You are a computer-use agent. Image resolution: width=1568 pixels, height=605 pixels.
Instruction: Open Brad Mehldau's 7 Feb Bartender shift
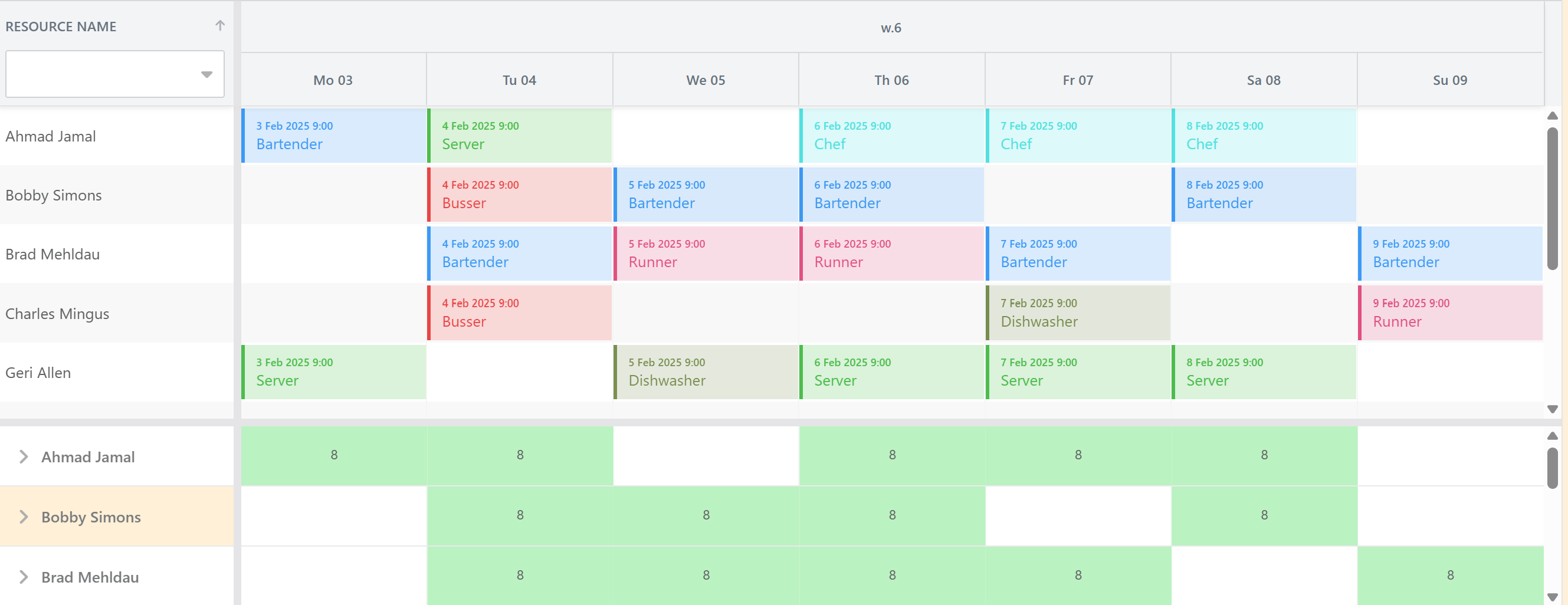click(x=1077, y=254)
